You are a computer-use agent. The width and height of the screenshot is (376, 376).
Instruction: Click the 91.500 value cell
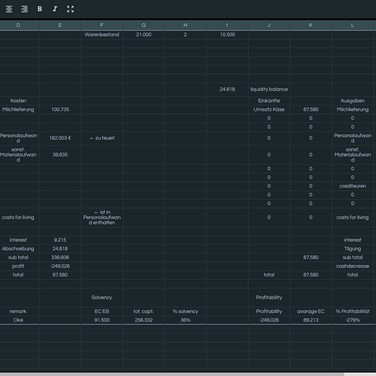[102, 320]
